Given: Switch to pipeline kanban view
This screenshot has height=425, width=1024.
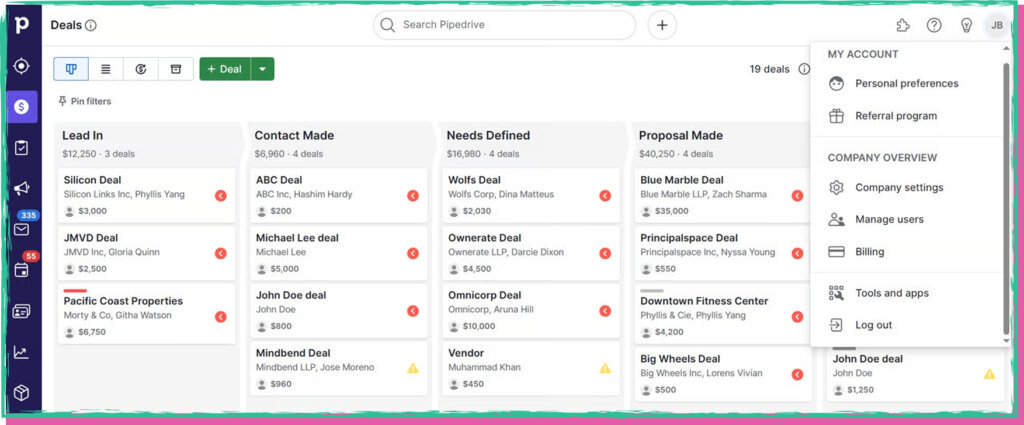Looking at the screenshot, I should click(x=71, y=69).
